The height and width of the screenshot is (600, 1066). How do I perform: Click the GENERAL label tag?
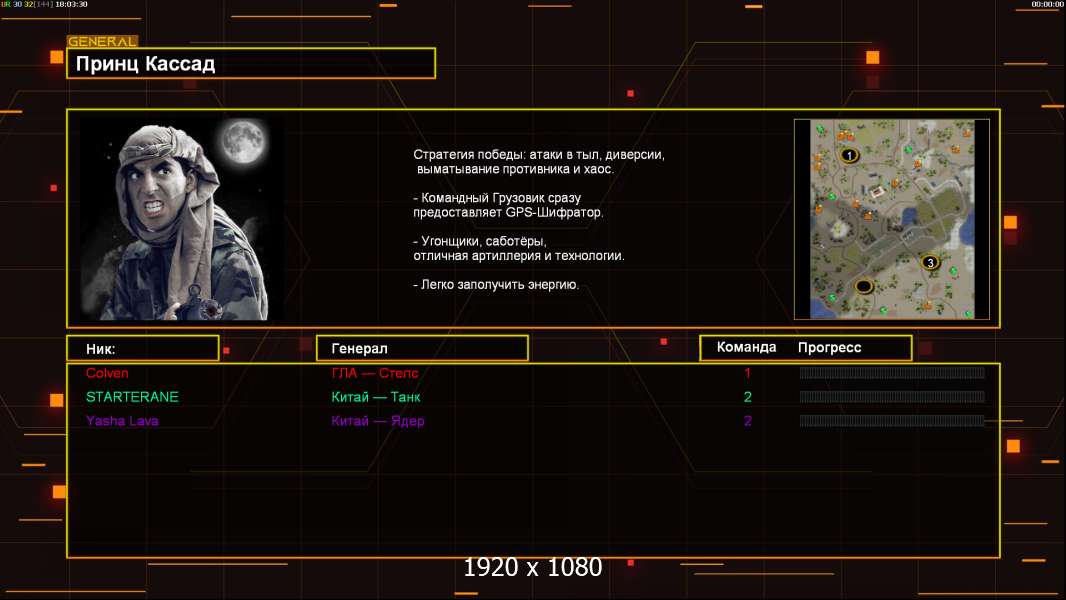[x=102, y=41]
